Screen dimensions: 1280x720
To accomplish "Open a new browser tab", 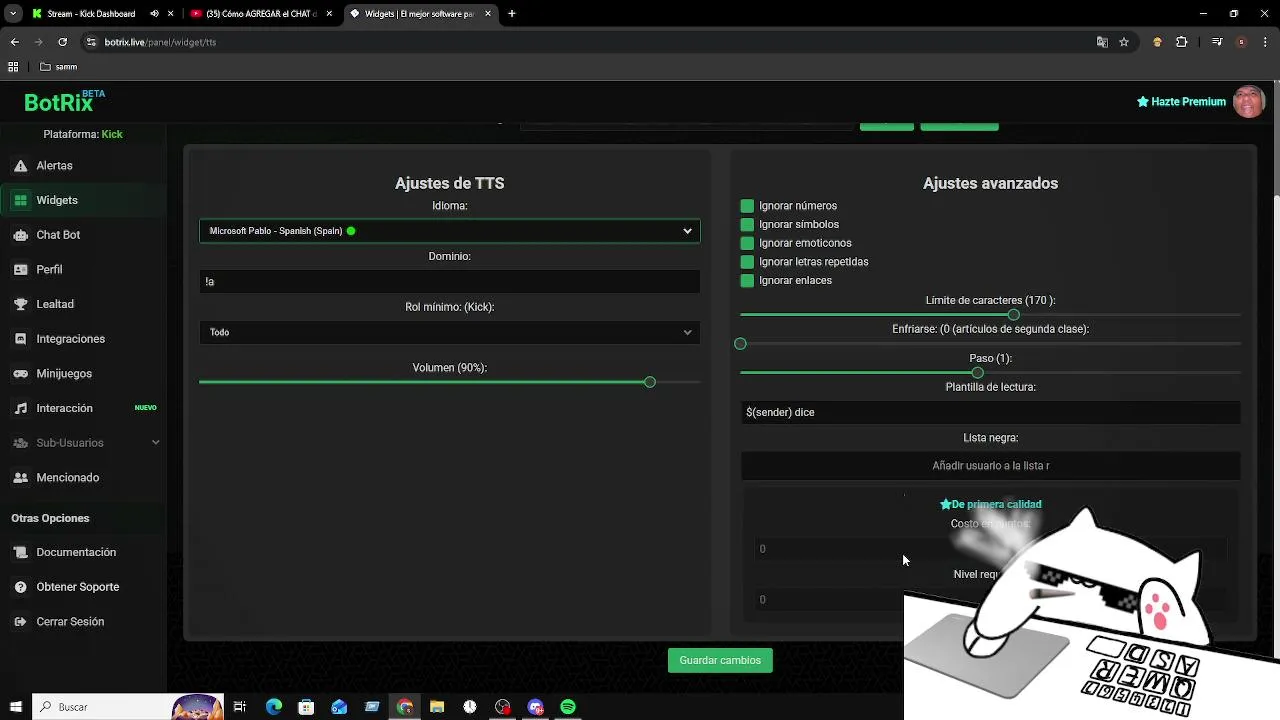I will click(512, 14).
